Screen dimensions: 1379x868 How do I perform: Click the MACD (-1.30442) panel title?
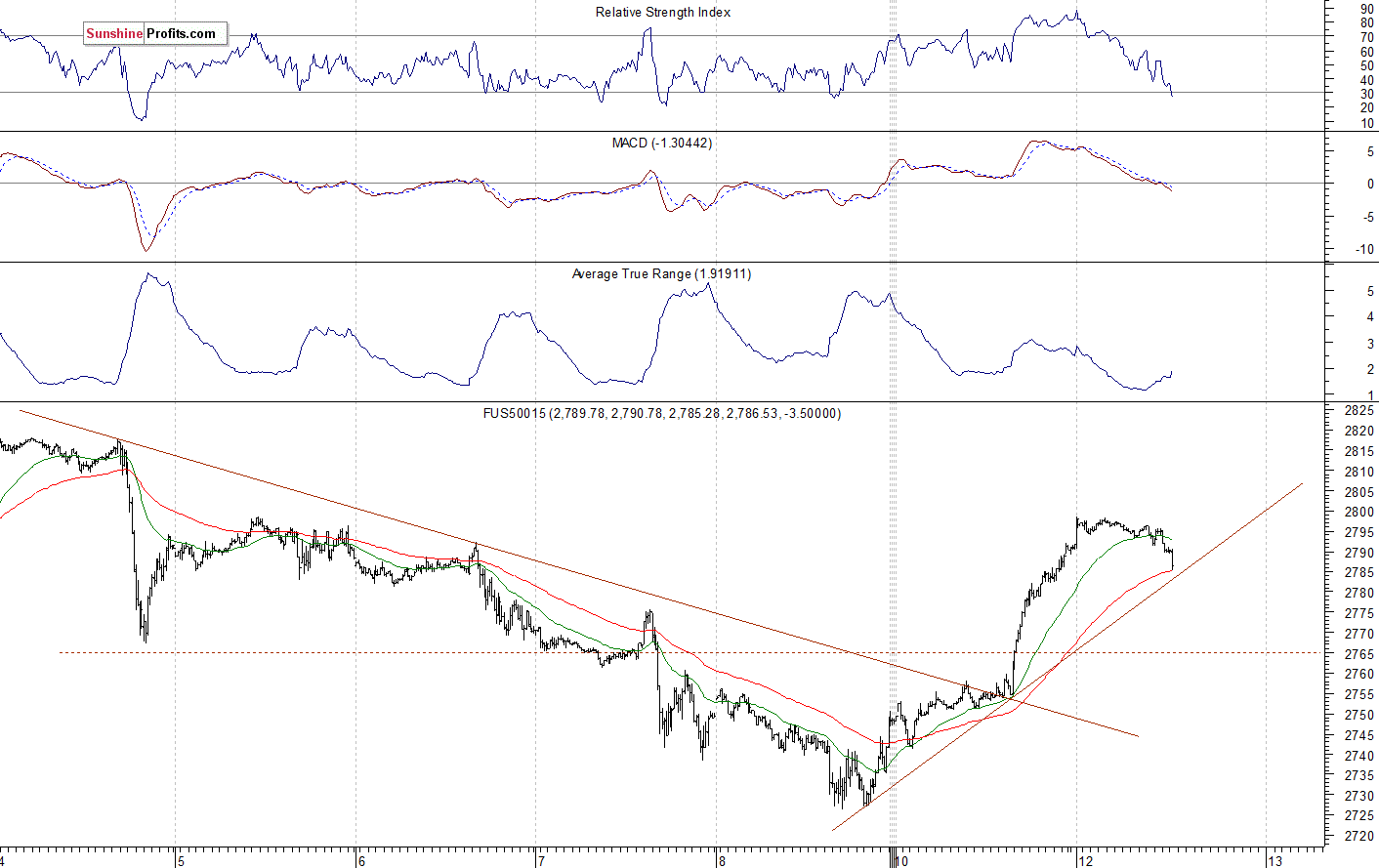coord(662,144)
